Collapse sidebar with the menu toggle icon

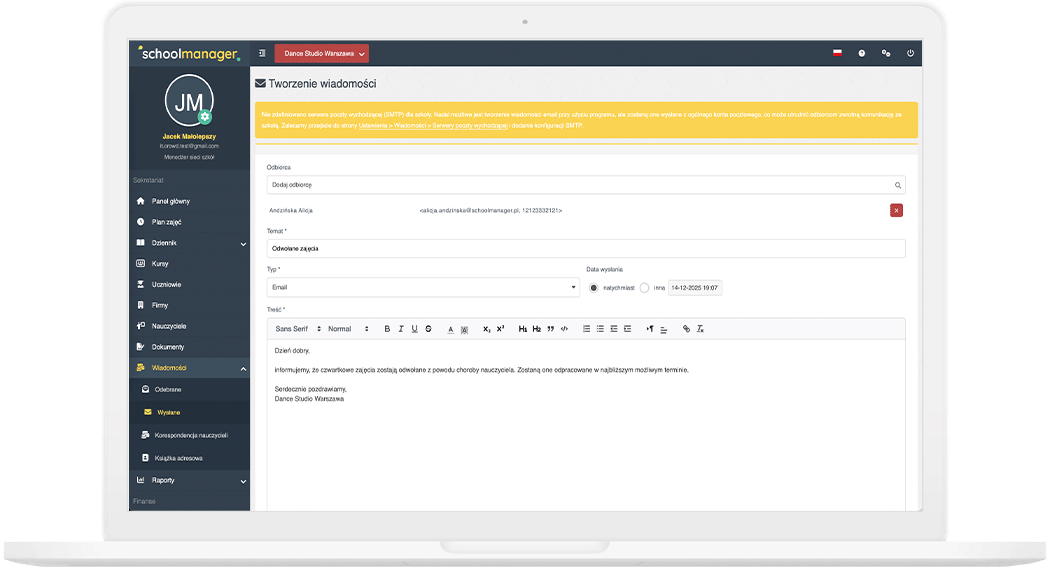coord(262,53)
